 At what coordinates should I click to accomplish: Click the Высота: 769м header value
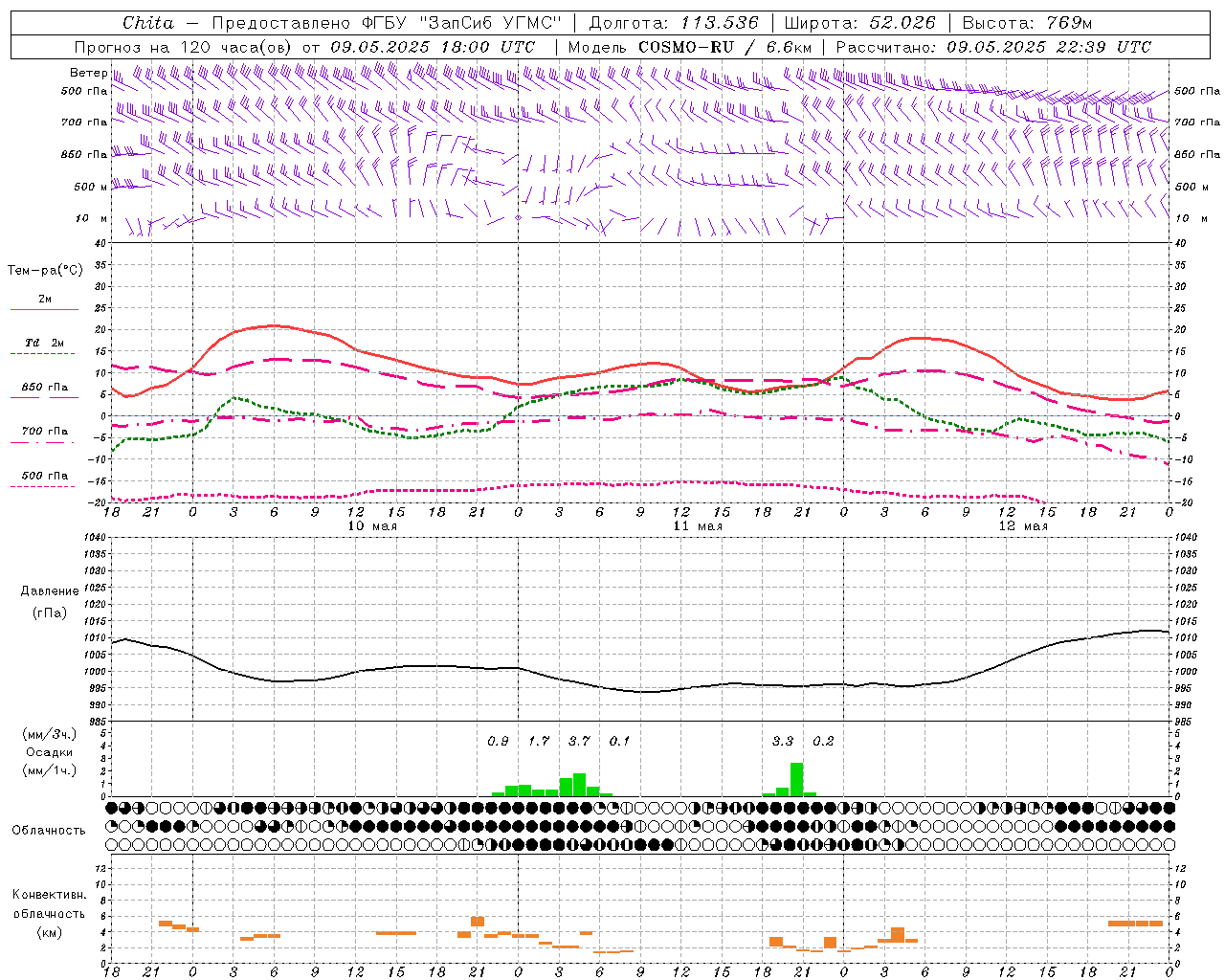point(1027,23)
